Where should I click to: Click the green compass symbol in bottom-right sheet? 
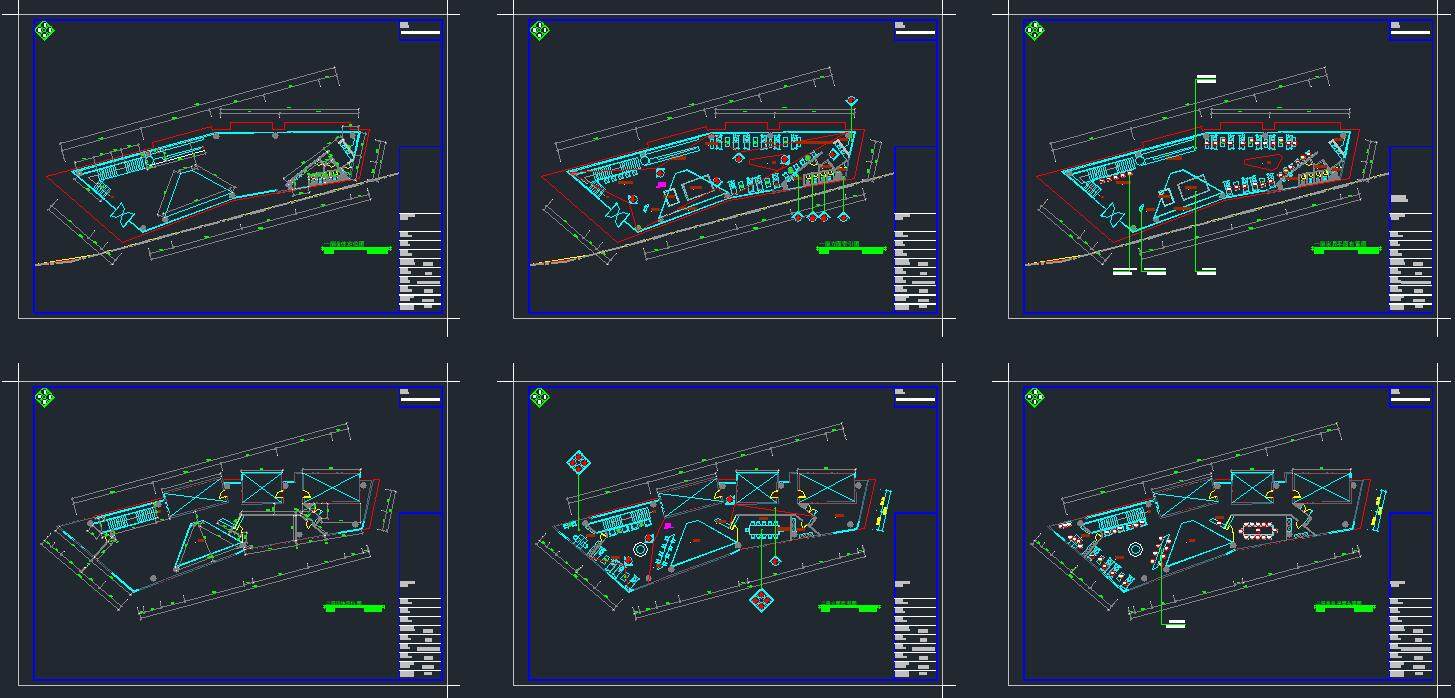(1035, 398)
